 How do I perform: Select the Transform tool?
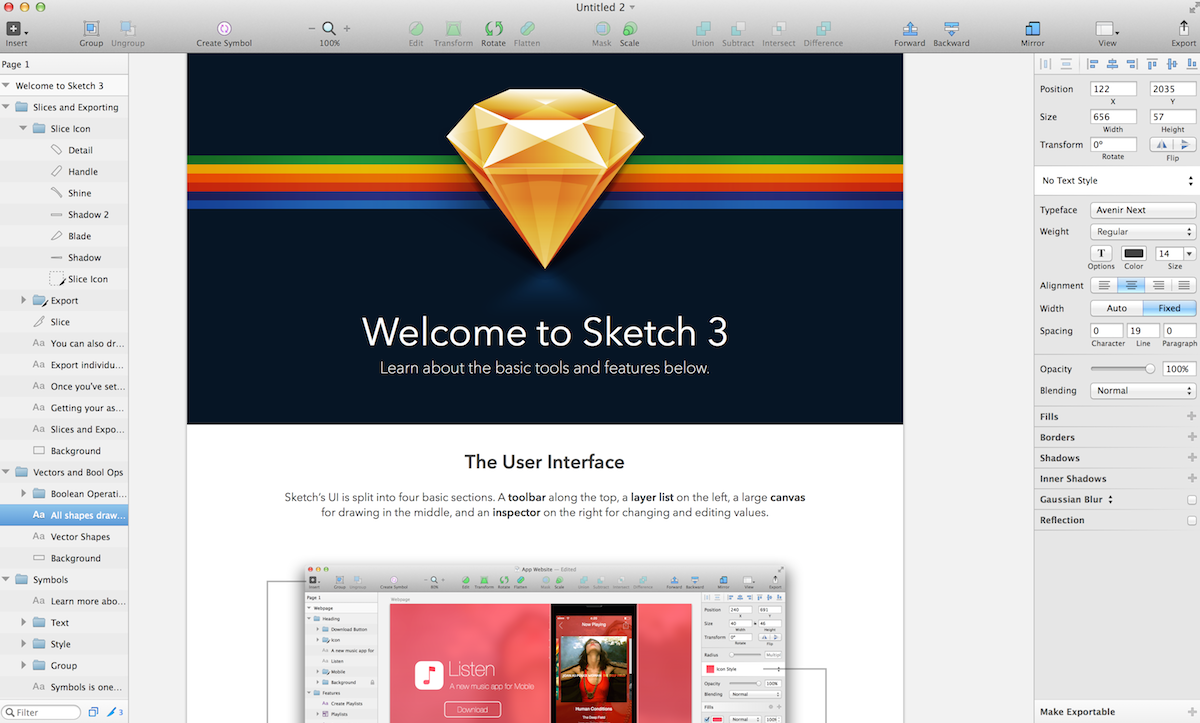click(453, 29)
